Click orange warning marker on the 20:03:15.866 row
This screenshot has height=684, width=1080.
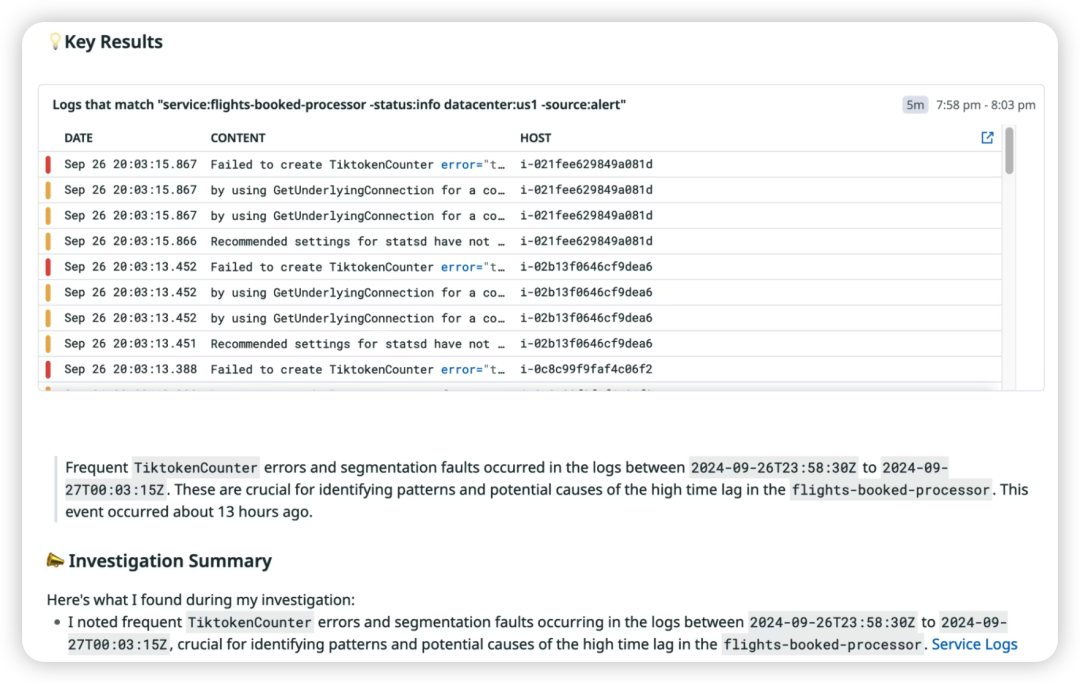(47, 241)
